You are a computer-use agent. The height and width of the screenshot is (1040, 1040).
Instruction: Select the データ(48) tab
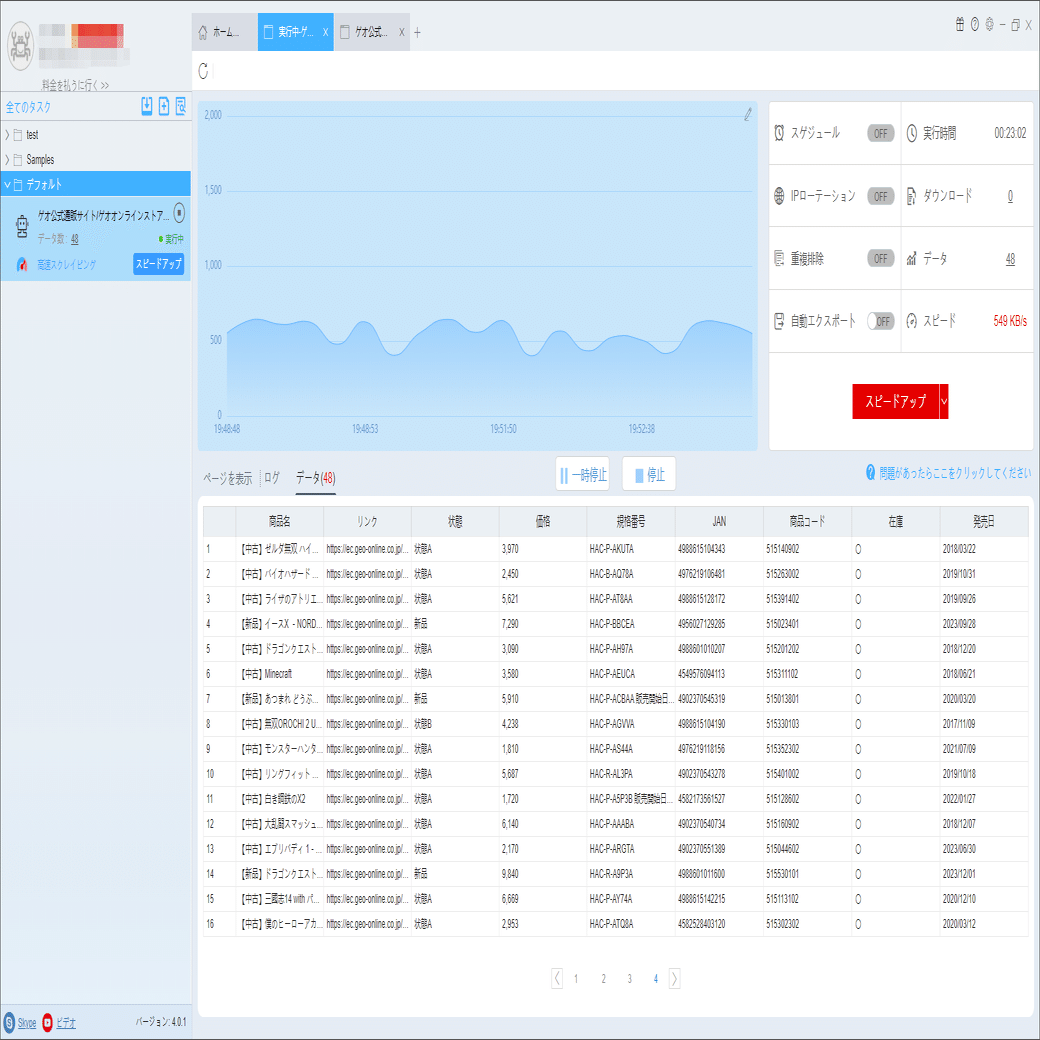click(315, 478)
